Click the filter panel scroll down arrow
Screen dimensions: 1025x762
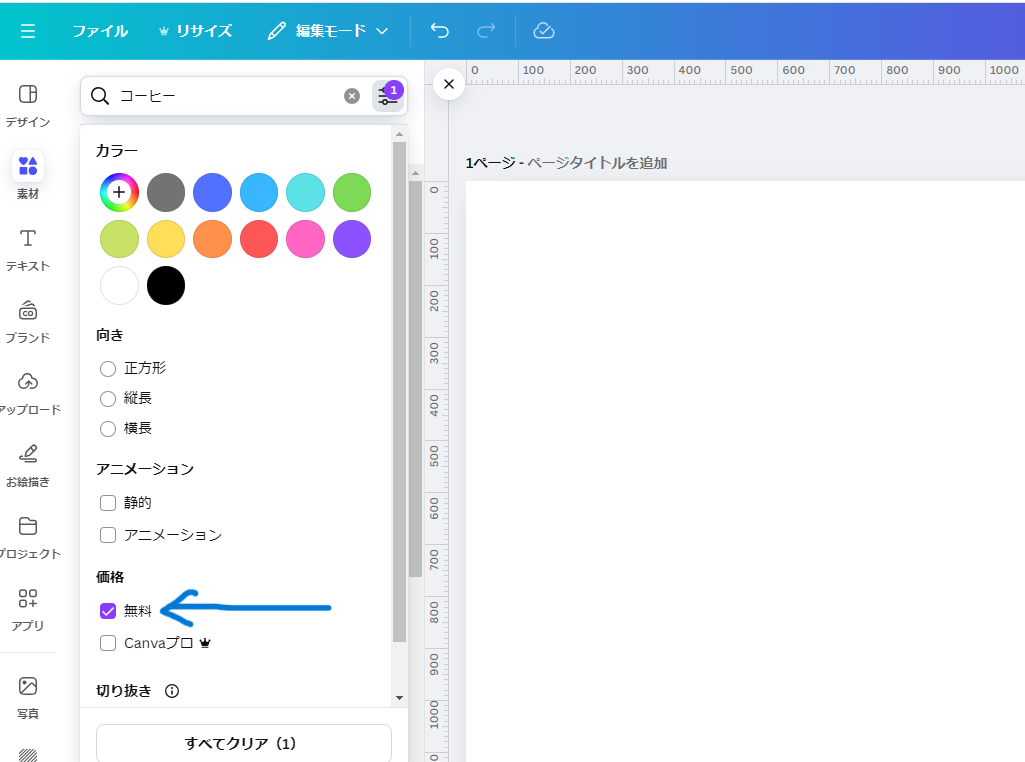coord(399,698)
